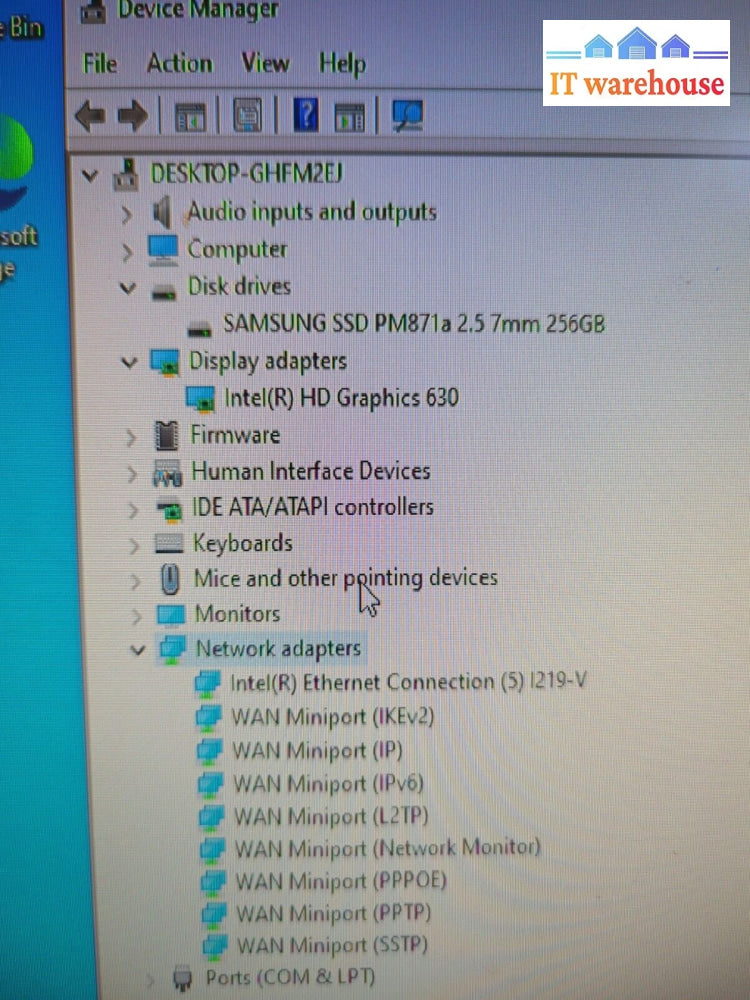Expand Audio inputs and outputs
The width and height of the screenshot is (750, 1000).
[127, 213]
